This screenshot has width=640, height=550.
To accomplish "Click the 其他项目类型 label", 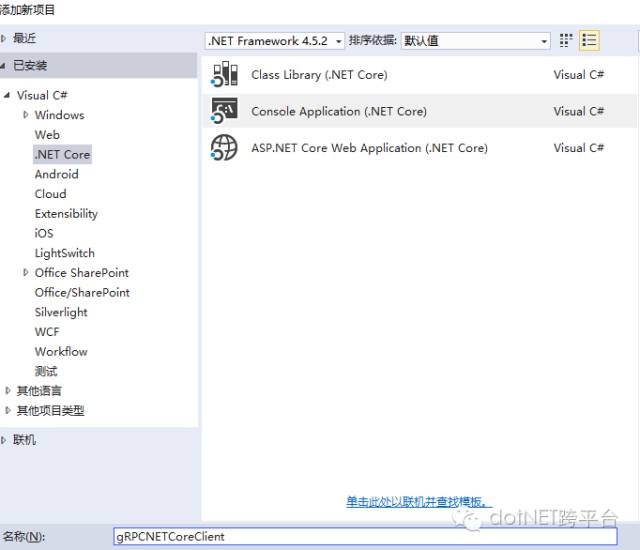I will pyautogui.click(x=50, y=410).
